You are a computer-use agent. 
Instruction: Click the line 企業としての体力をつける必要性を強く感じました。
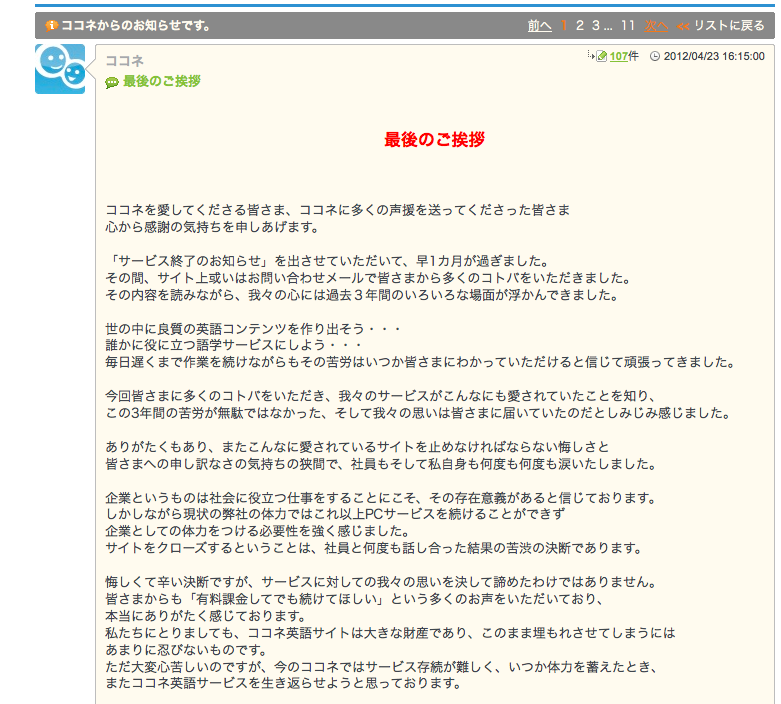(x=258, y=531)
